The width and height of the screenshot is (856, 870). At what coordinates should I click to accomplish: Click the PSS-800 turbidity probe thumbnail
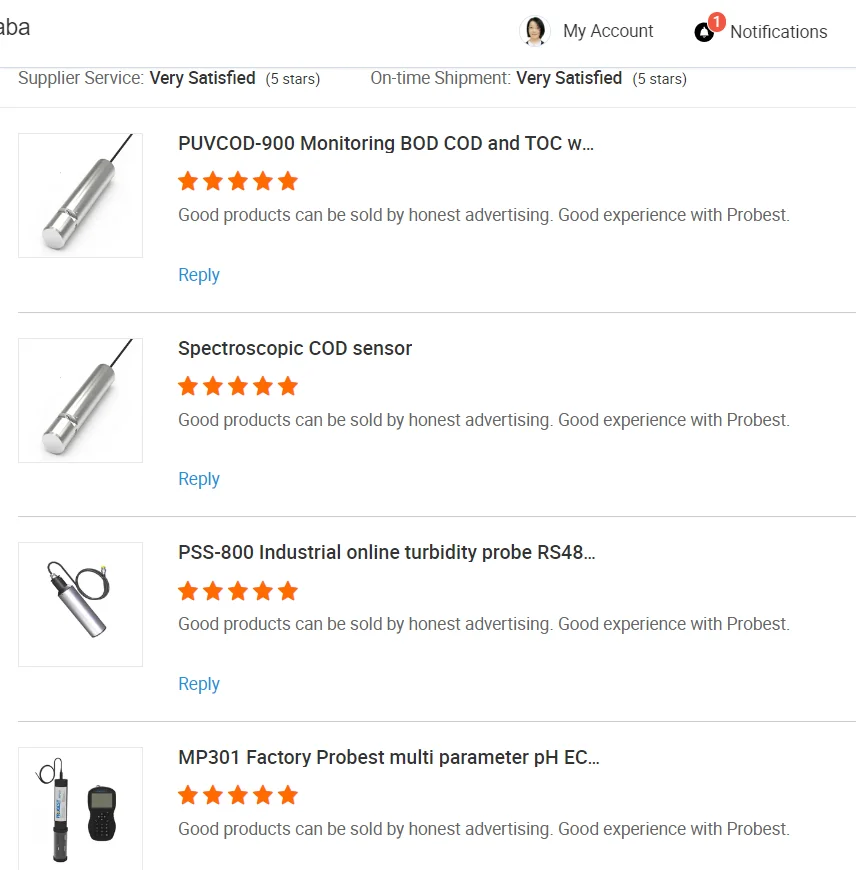pyautogui.click(x=80, y=604)
